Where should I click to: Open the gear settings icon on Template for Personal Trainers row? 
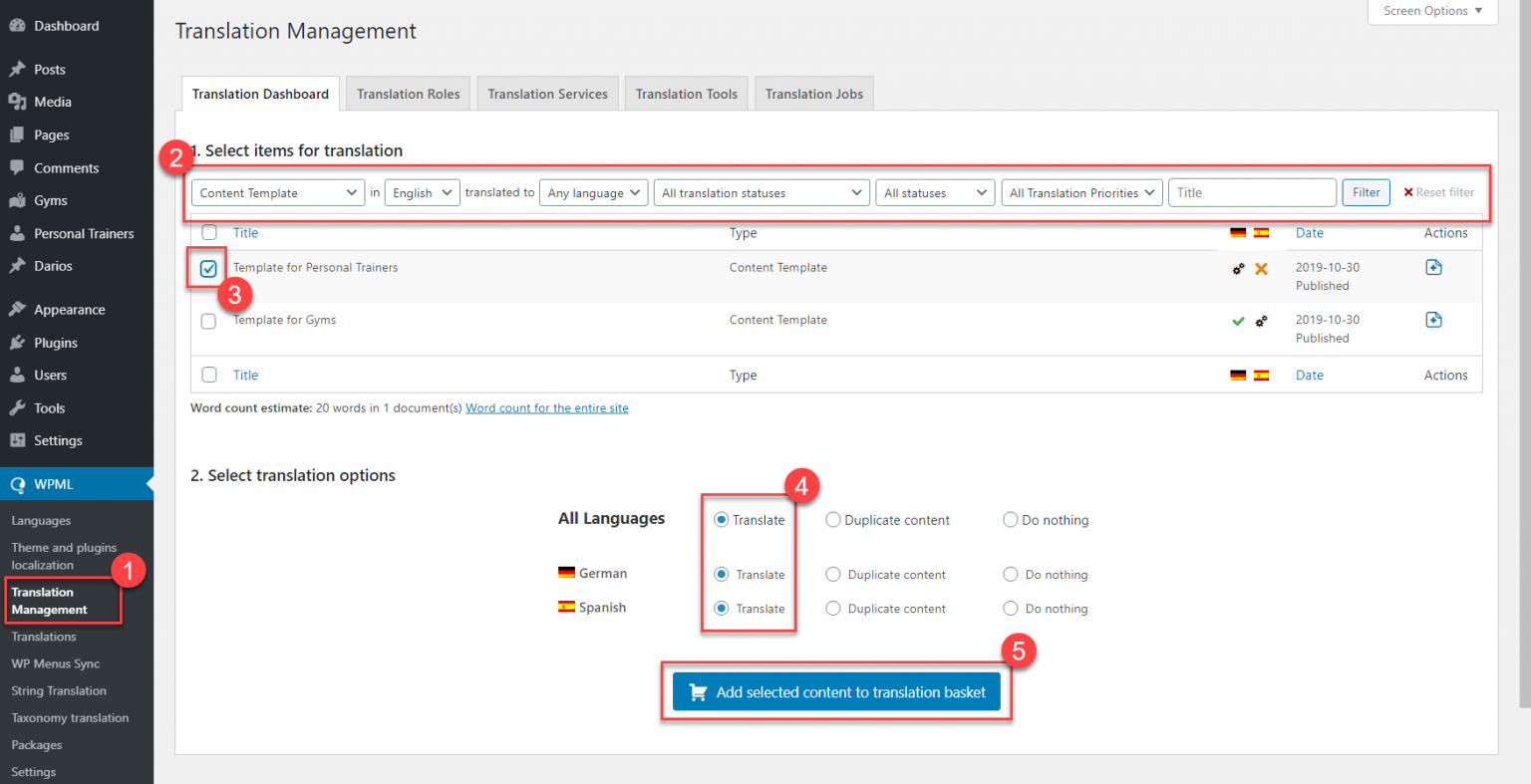(1238, 267)
